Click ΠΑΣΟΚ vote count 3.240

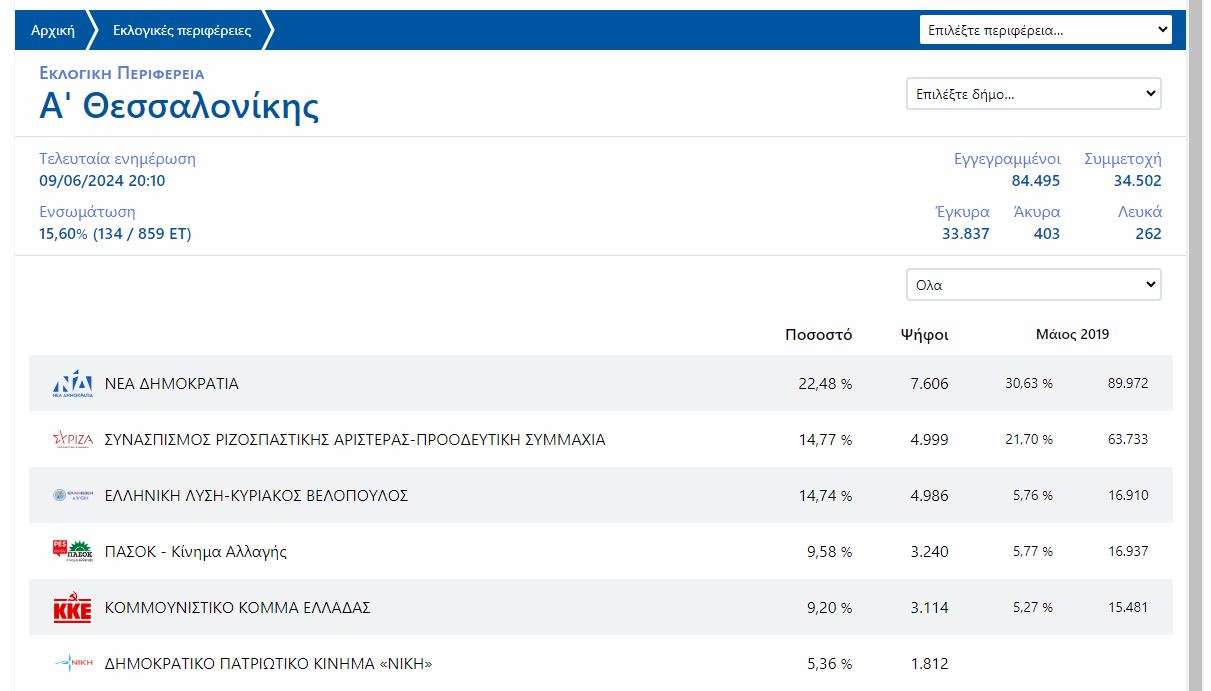click(929, 551)
